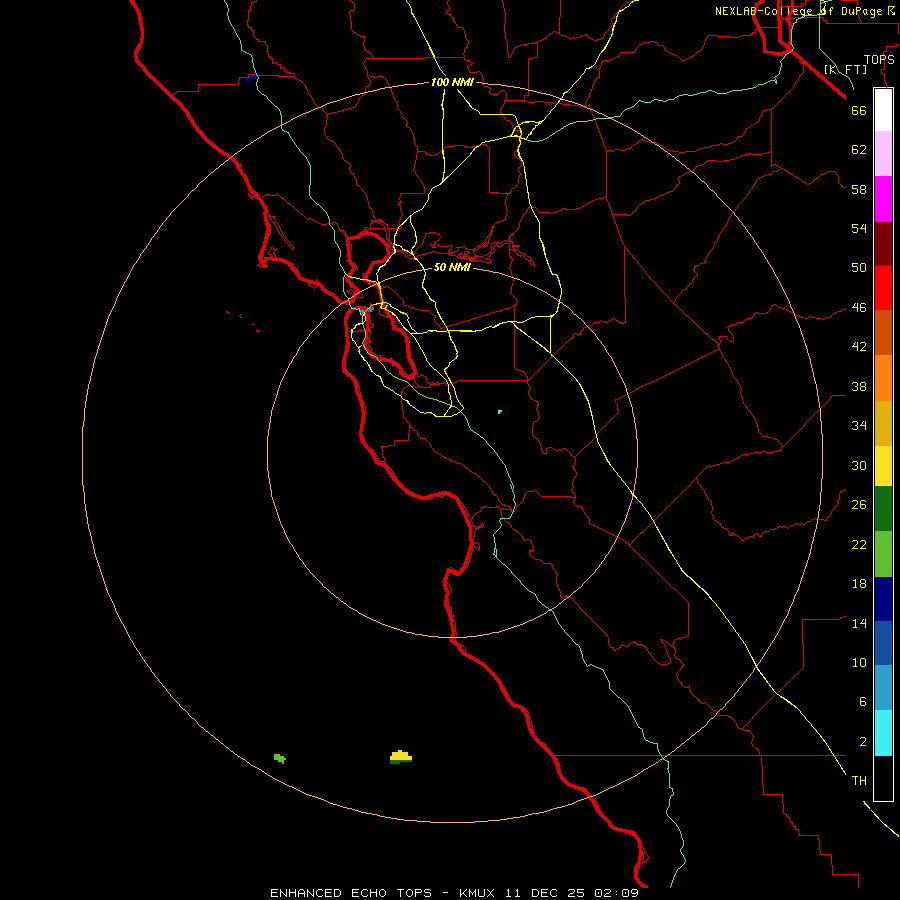The width and height of the screenshot is (900, 900).
Task: Click the legend value "50"
Action: [x=859, y=268]
